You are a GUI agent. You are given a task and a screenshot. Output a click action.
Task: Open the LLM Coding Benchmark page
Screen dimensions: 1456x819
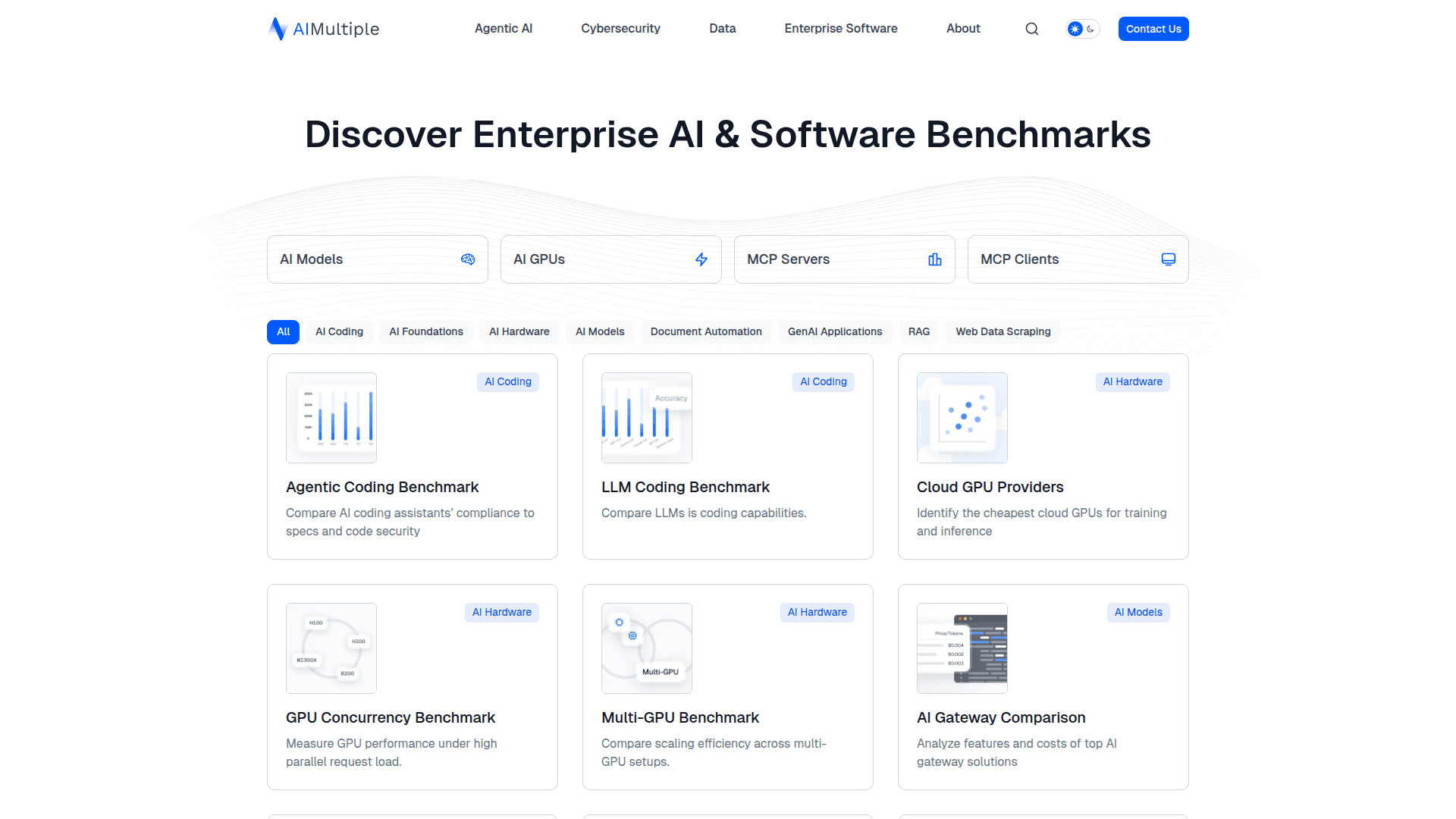[x=686, y=487]
